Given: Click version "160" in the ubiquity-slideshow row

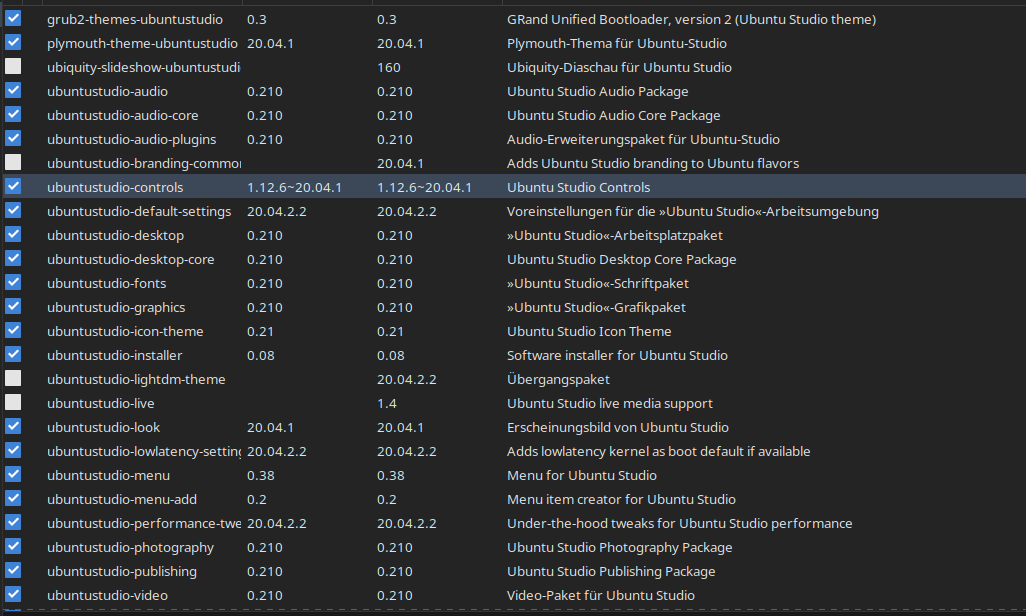Looking at the screenshot, I should pyautogui.click(x=389, y=67).
